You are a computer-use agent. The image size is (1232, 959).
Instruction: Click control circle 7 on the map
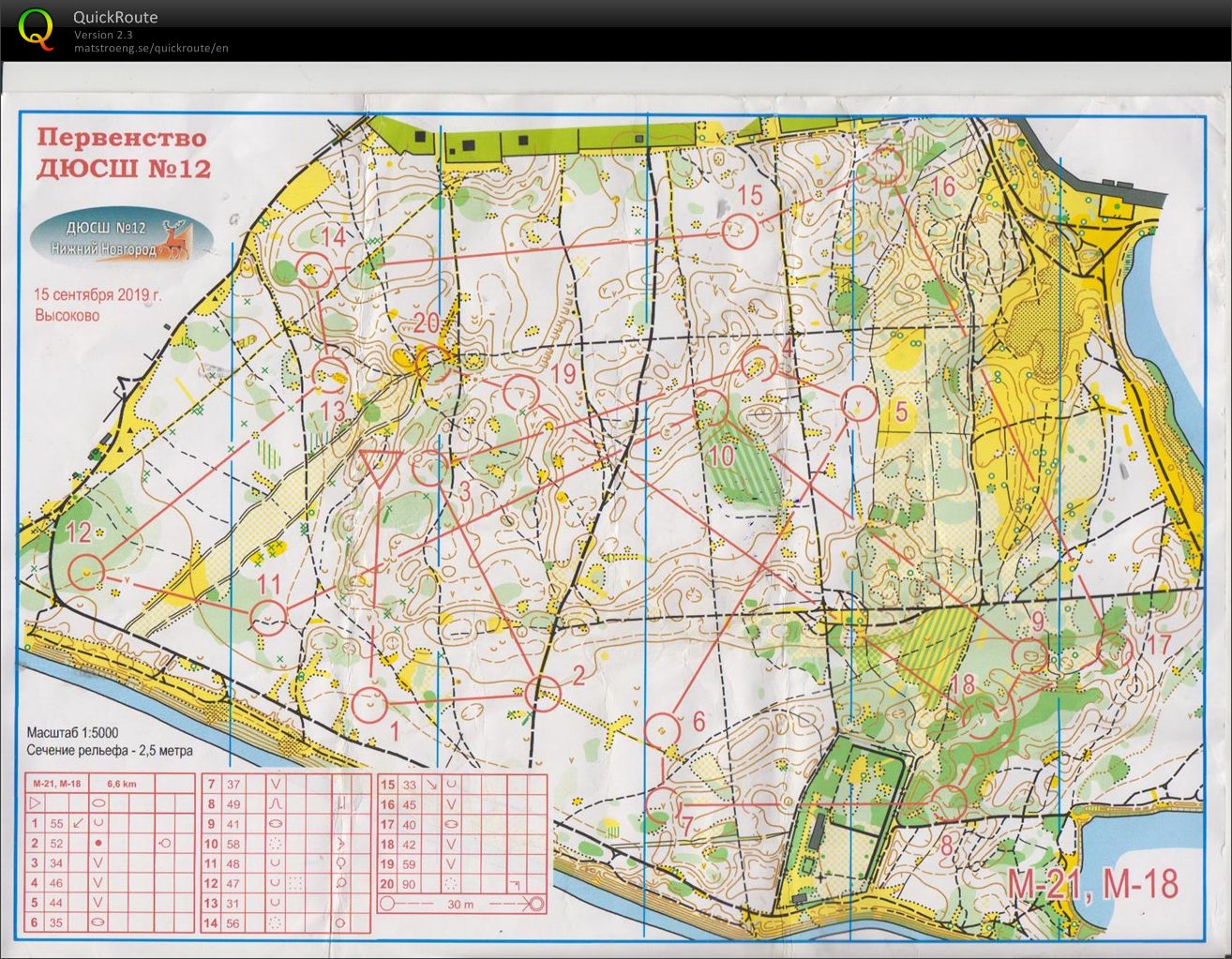(661, 803)
